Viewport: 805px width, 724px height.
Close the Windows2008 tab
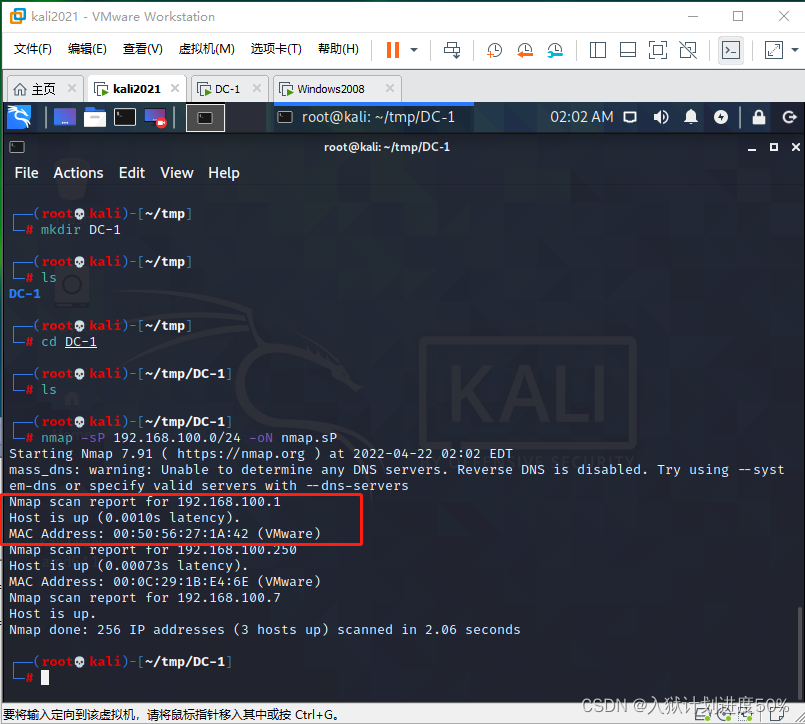click(x=390, y=88)
